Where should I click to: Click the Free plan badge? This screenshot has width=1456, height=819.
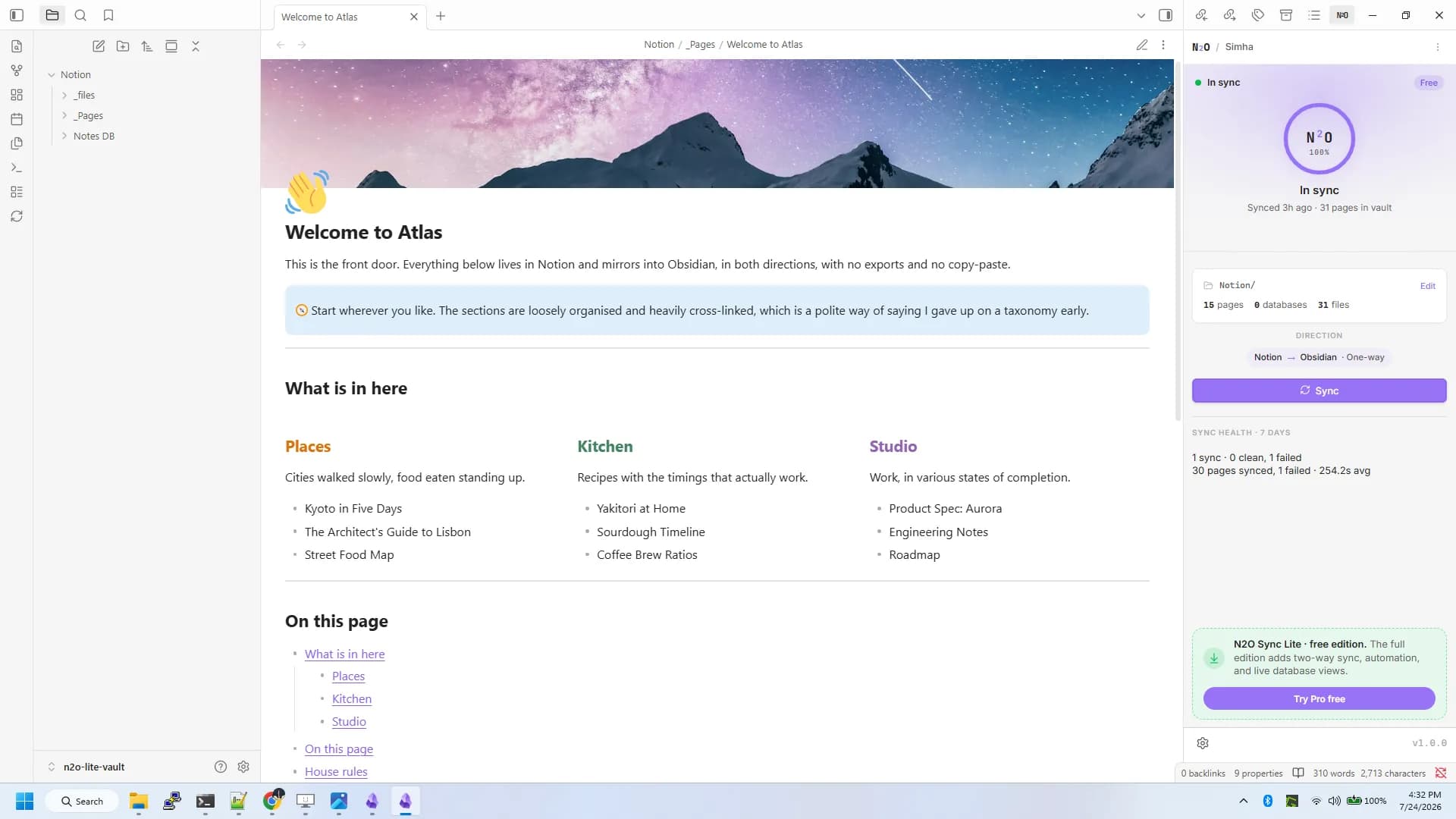1429,83
